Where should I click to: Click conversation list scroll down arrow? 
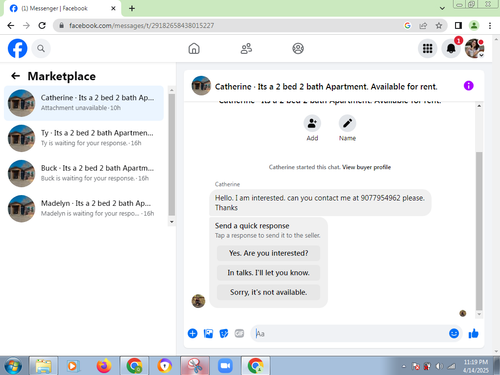(172, 222)
